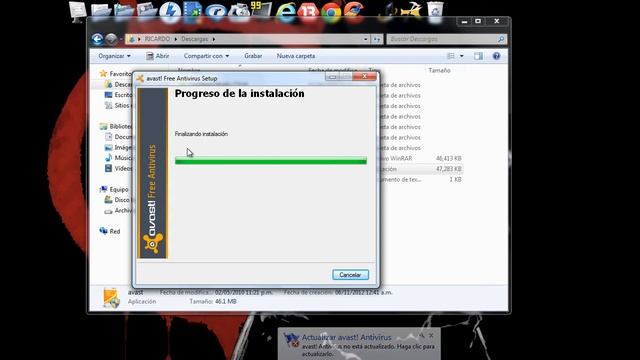
Task: Click avast application icon in details pane
Action: coord(111,298)
